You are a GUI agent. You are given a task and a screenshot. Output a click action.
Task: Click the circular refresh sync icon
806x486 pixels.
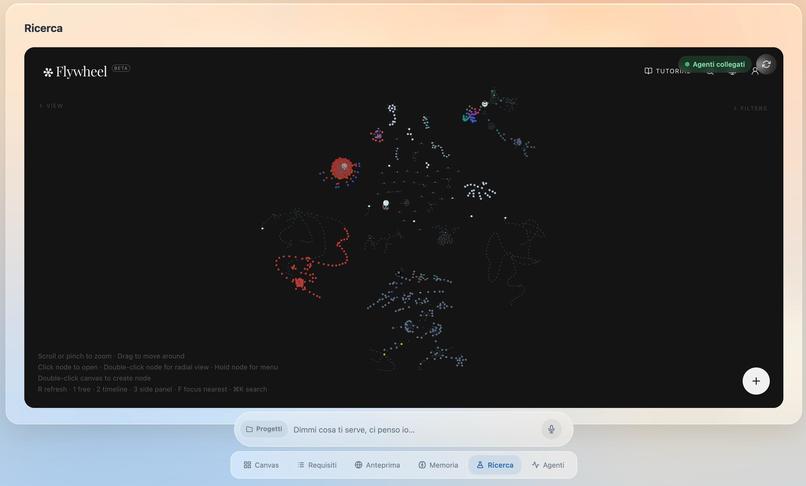(x=766, y=64)
